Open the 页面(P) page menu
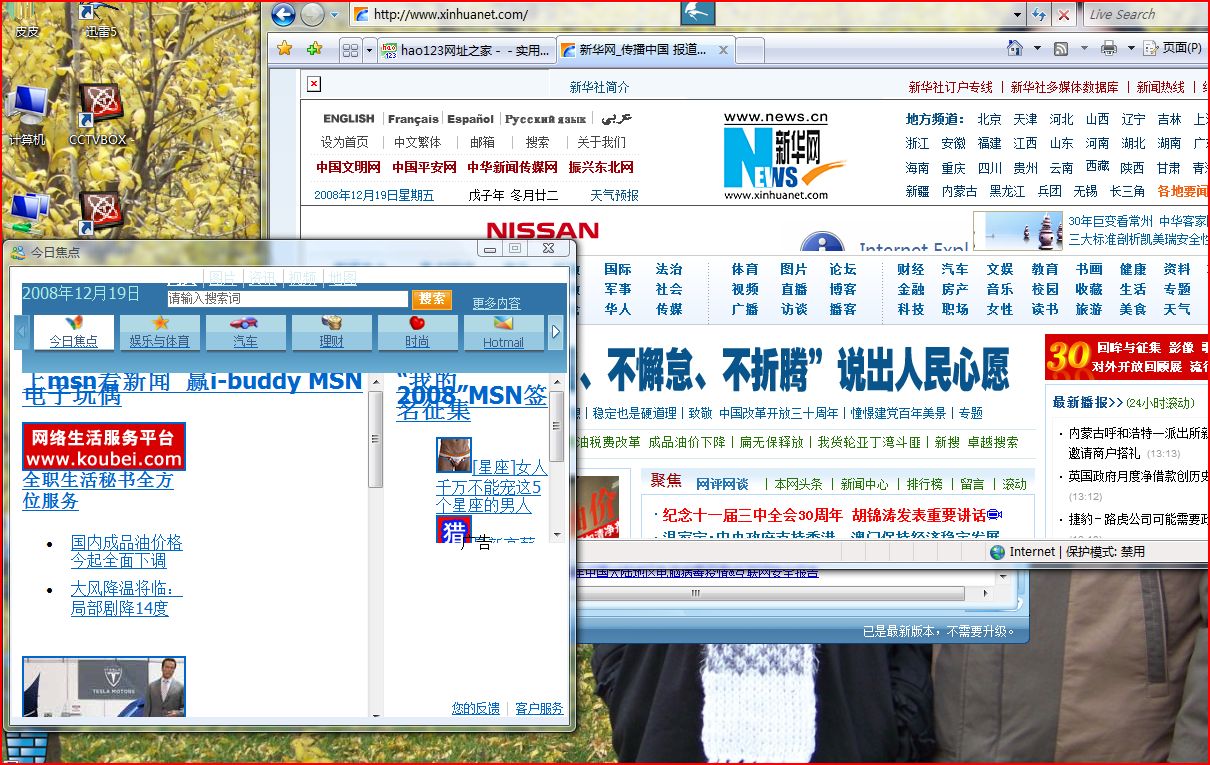Image resolution: width=1210 pixels, height=765 pixels. coord(1174,48)
